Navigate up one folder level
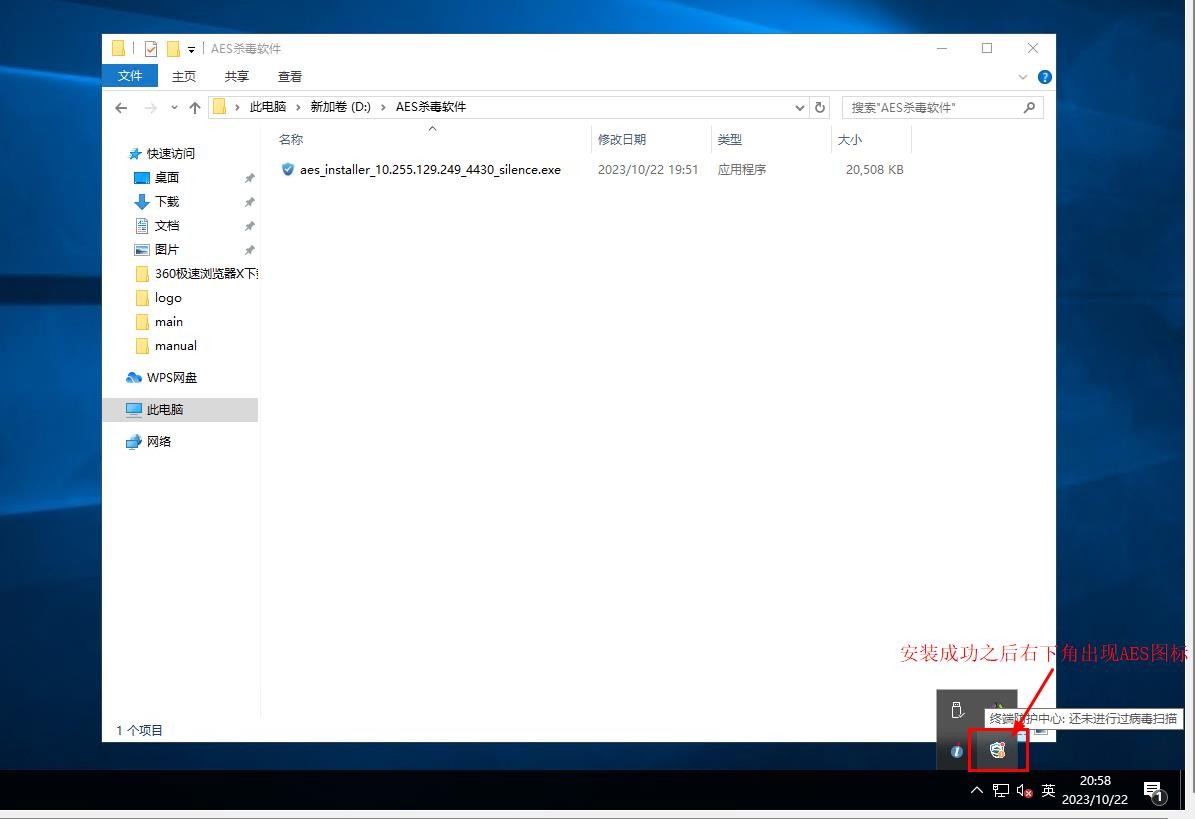Image resolution: width=1195 pixels, height=819 pixels. point(195,107)
